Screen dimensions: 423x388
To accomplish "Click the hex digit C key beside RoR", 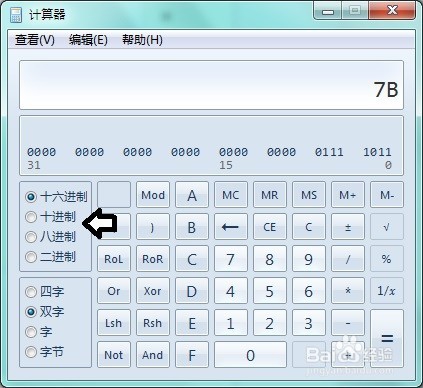I will tap(192, 259).
